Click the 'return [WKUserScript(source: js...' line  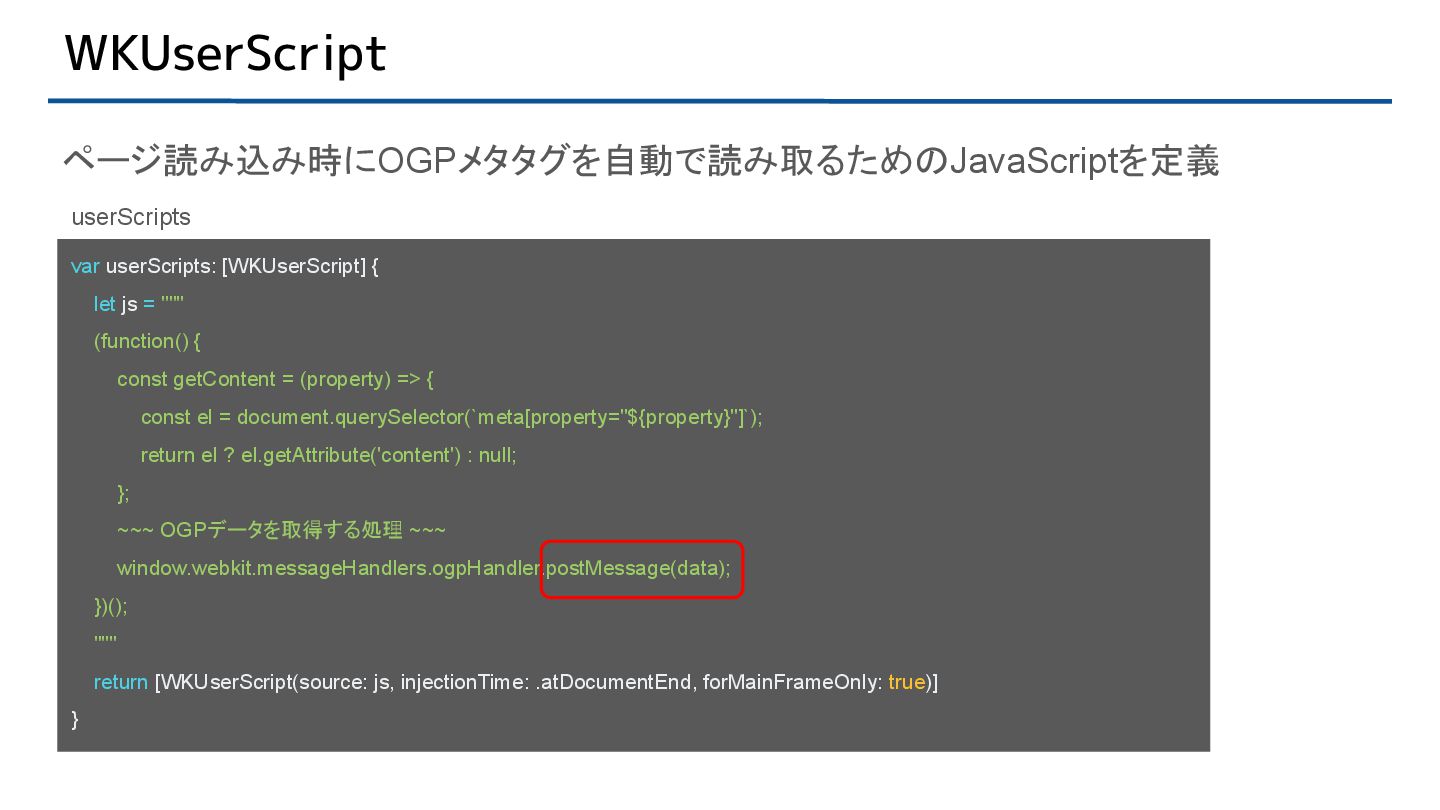pos(516,682)
